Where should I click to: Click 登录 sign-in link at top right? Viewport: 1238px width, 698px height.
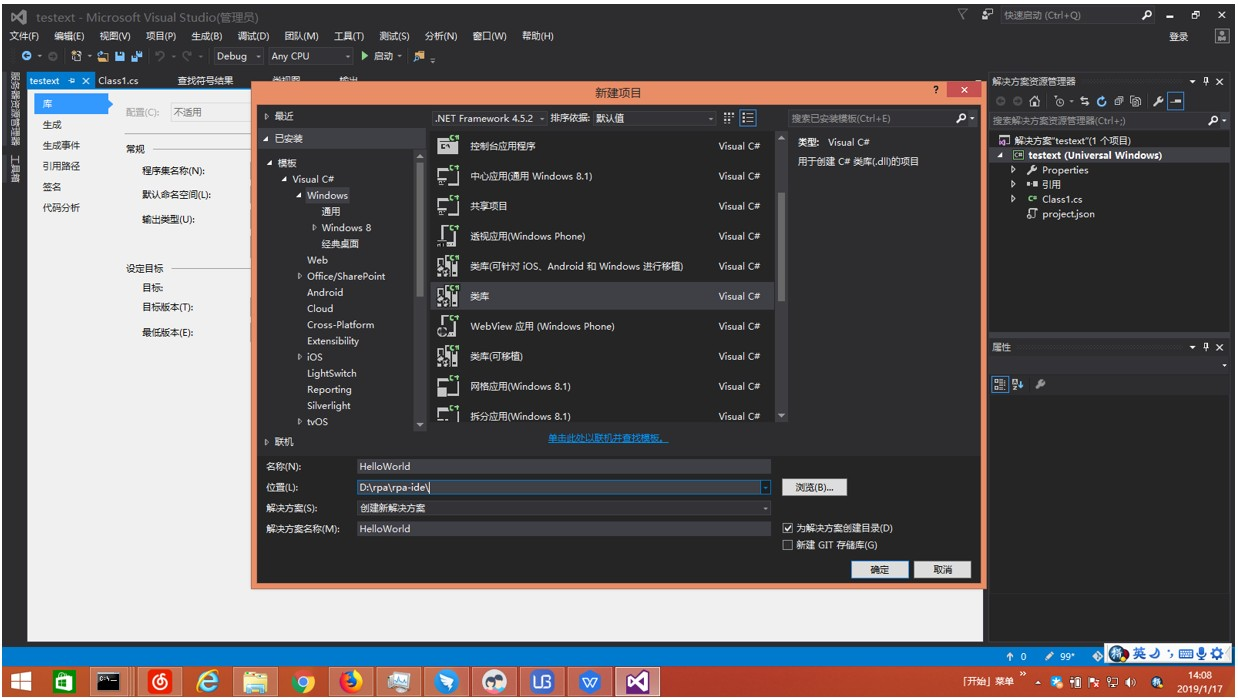point(1178,37)
